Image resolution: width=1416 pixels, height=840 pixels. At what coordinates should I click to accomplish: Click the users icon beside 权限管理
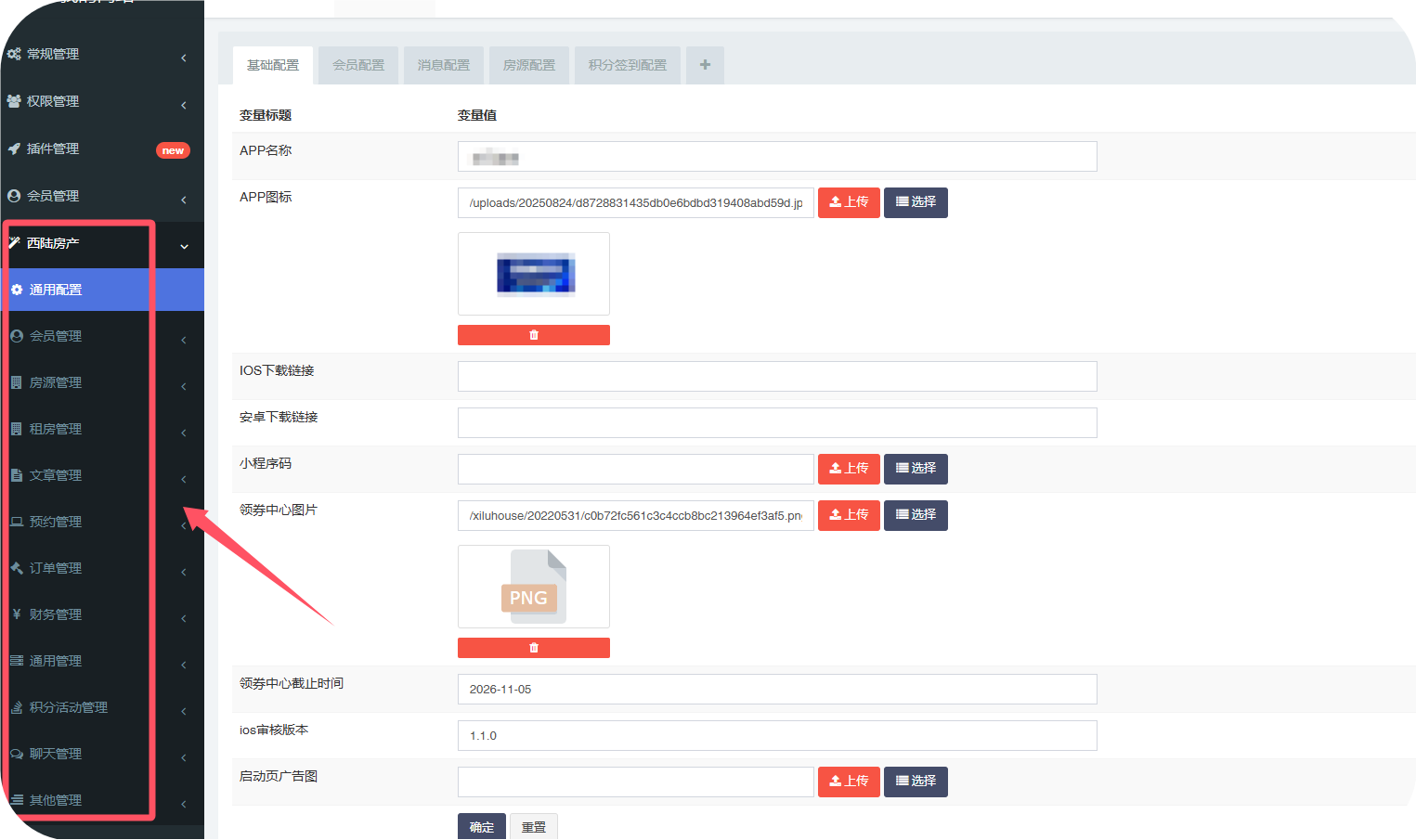[14, 101]
